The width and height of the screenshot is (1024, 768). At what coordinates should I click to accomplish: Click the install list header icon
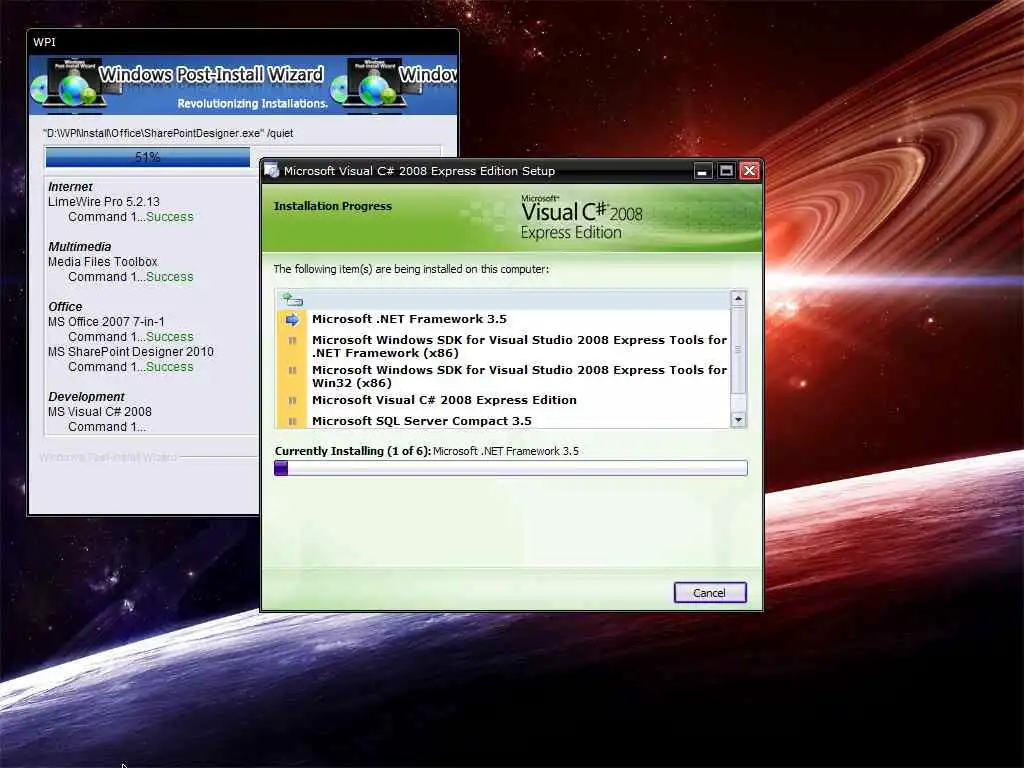[x=292, y=300]
